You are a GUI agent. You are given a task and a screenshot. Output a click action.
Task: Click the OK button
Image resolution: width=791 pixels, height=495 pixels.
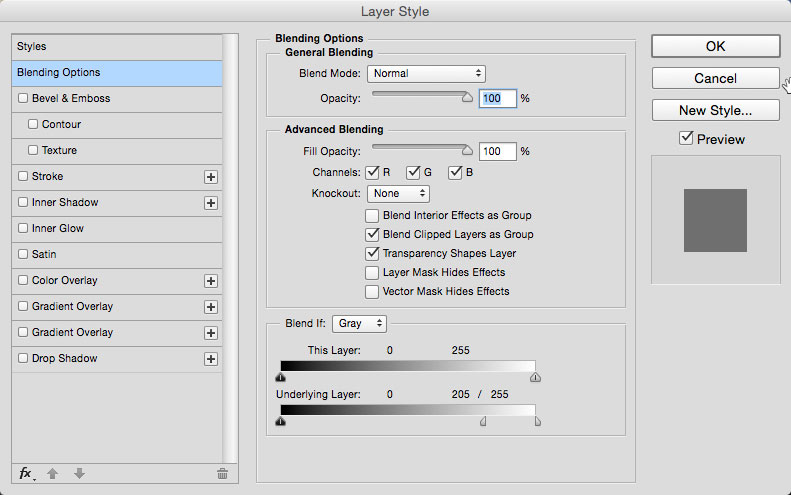[715, 46]
